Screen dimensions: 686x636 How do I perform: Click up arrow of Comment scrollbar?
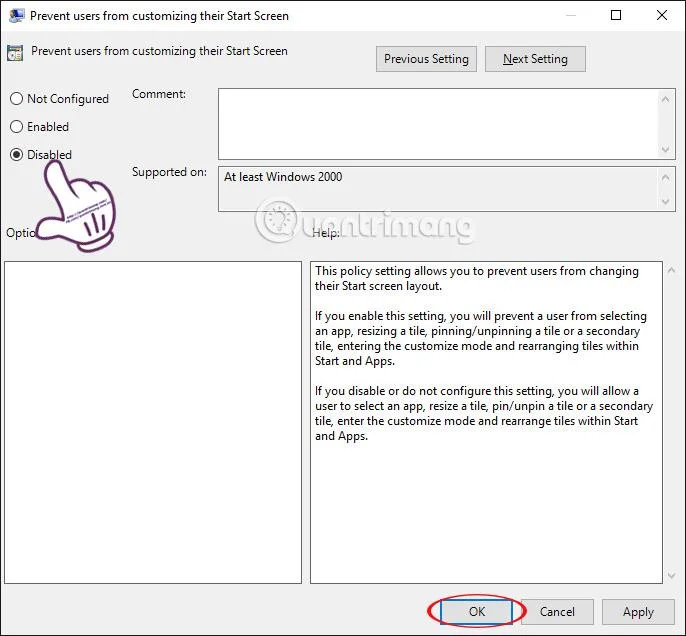(x=665, y=99)
